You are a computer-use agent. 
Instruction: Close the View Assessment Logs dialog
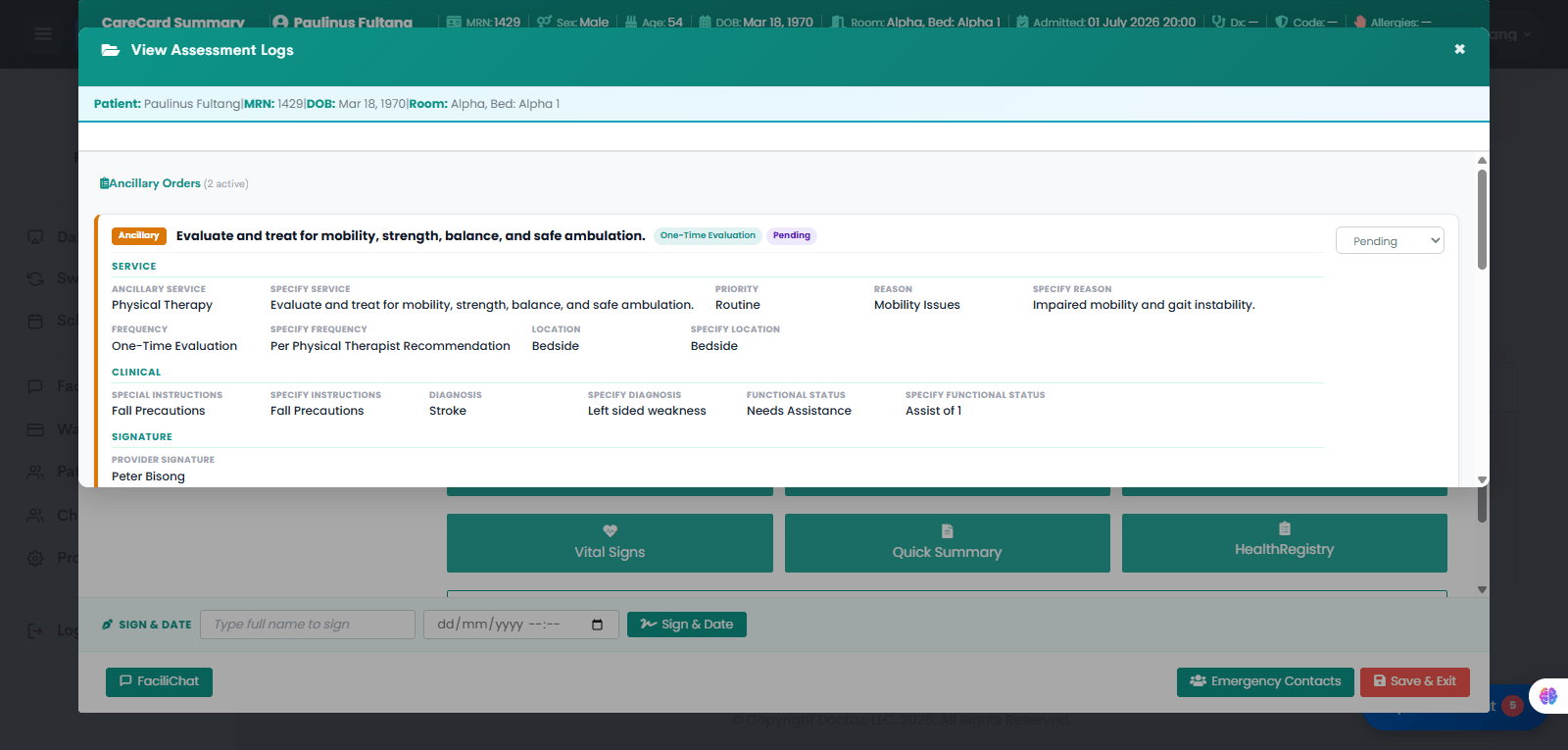pyautogui.click(x=1459, y=49)
